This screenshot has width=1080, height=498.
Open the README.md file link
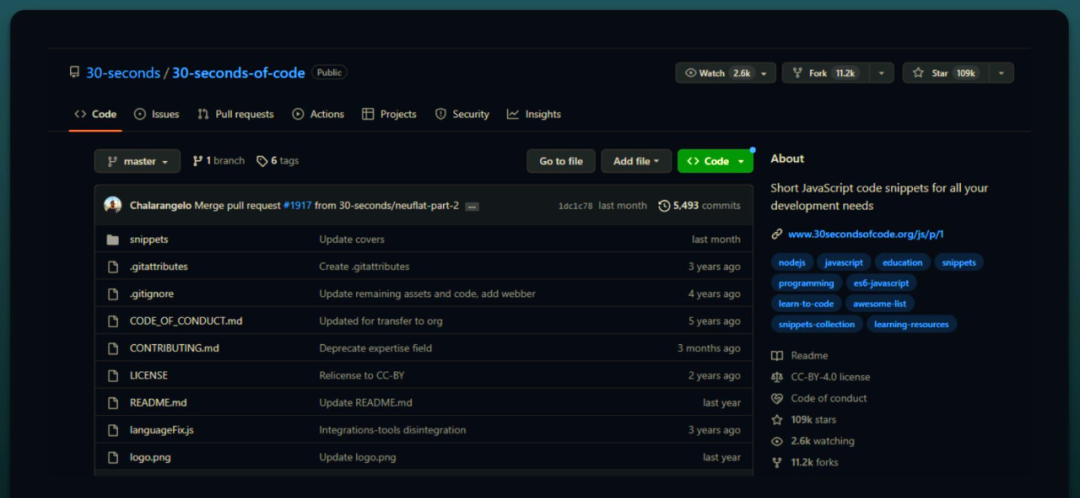(x=158, y=403)
